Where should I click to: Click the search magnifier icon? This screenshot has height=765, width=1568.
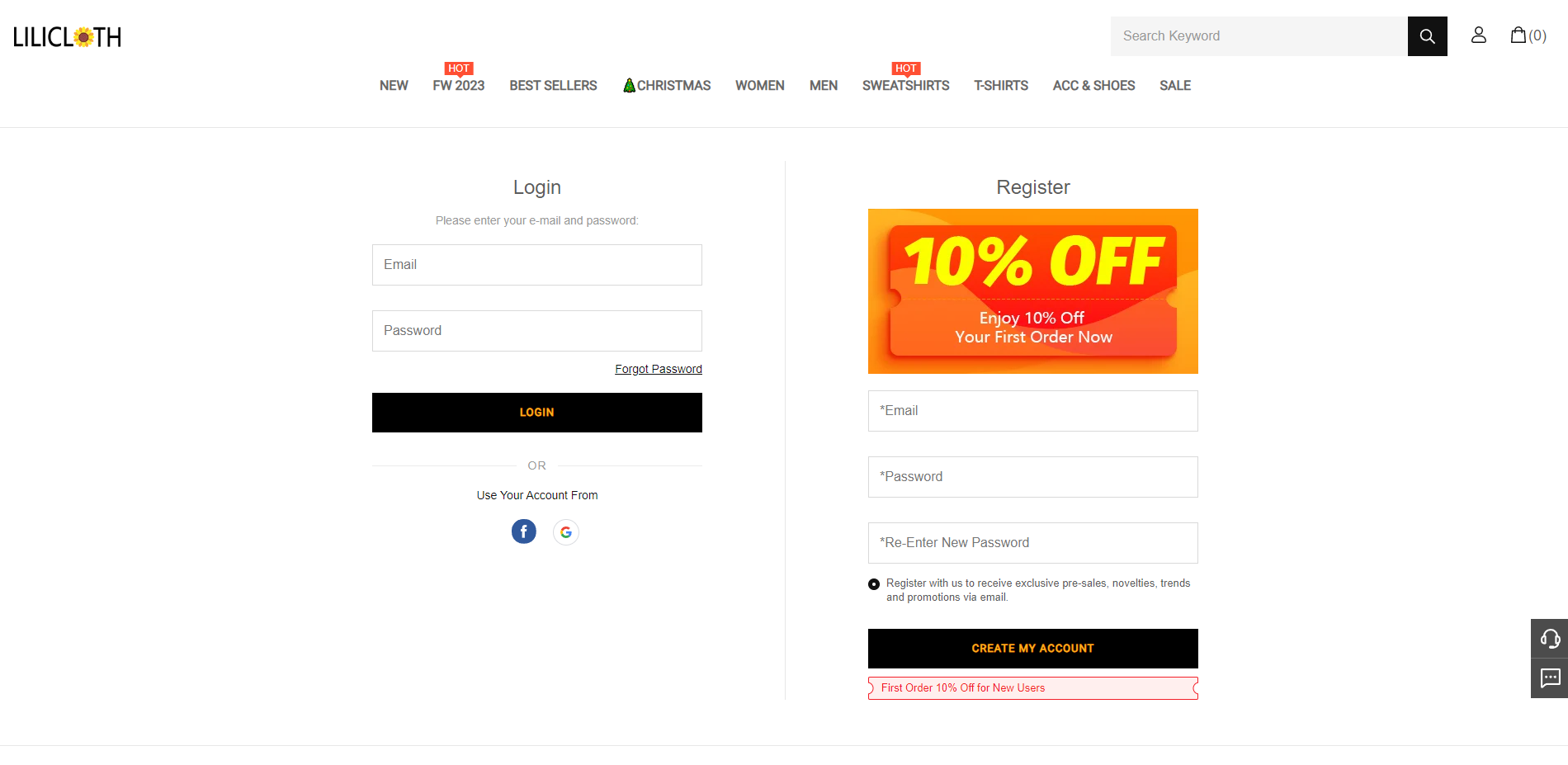point(1427,36)
